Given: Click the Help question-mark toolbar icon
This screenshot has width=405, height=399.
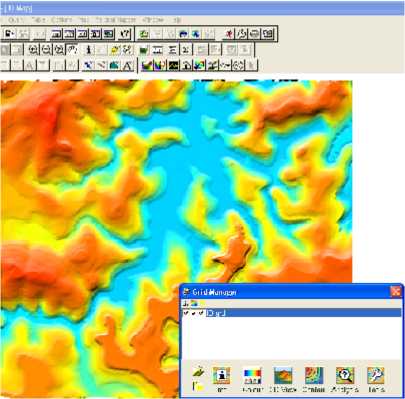Looking at the screenshot, I should tap(125, 34).
